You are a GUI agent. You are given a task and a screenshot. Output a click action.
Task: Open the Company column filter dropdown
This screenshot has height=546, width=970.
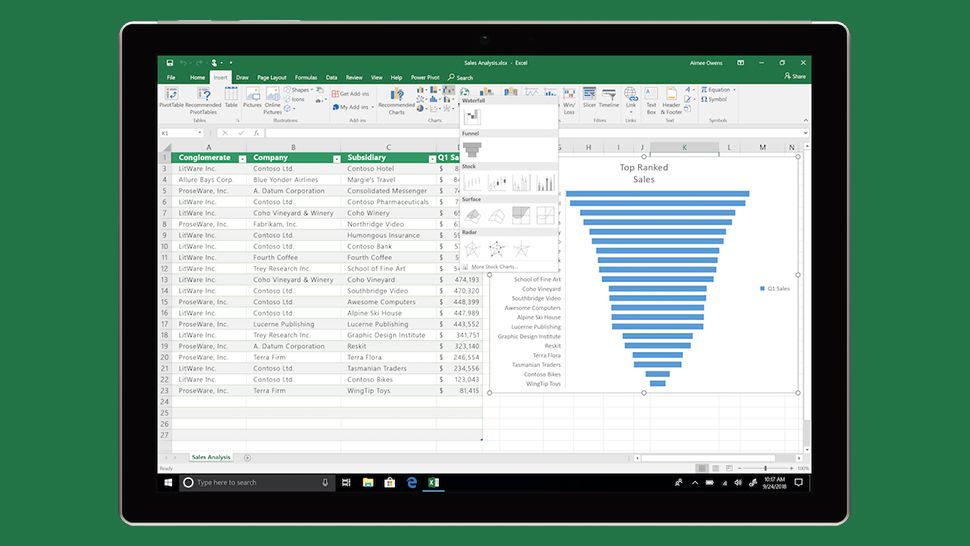[x=337, y=159]
